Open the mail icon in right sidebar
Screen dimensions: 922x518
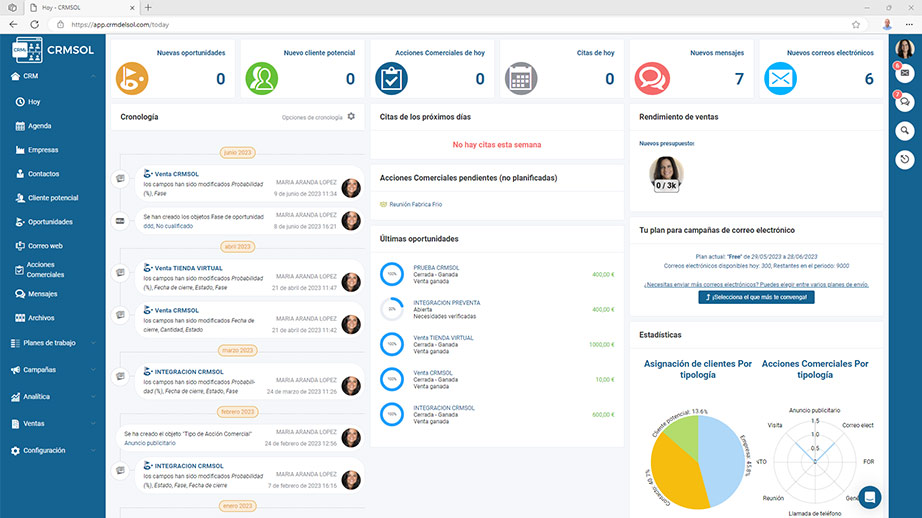click(x=904, y=73)
